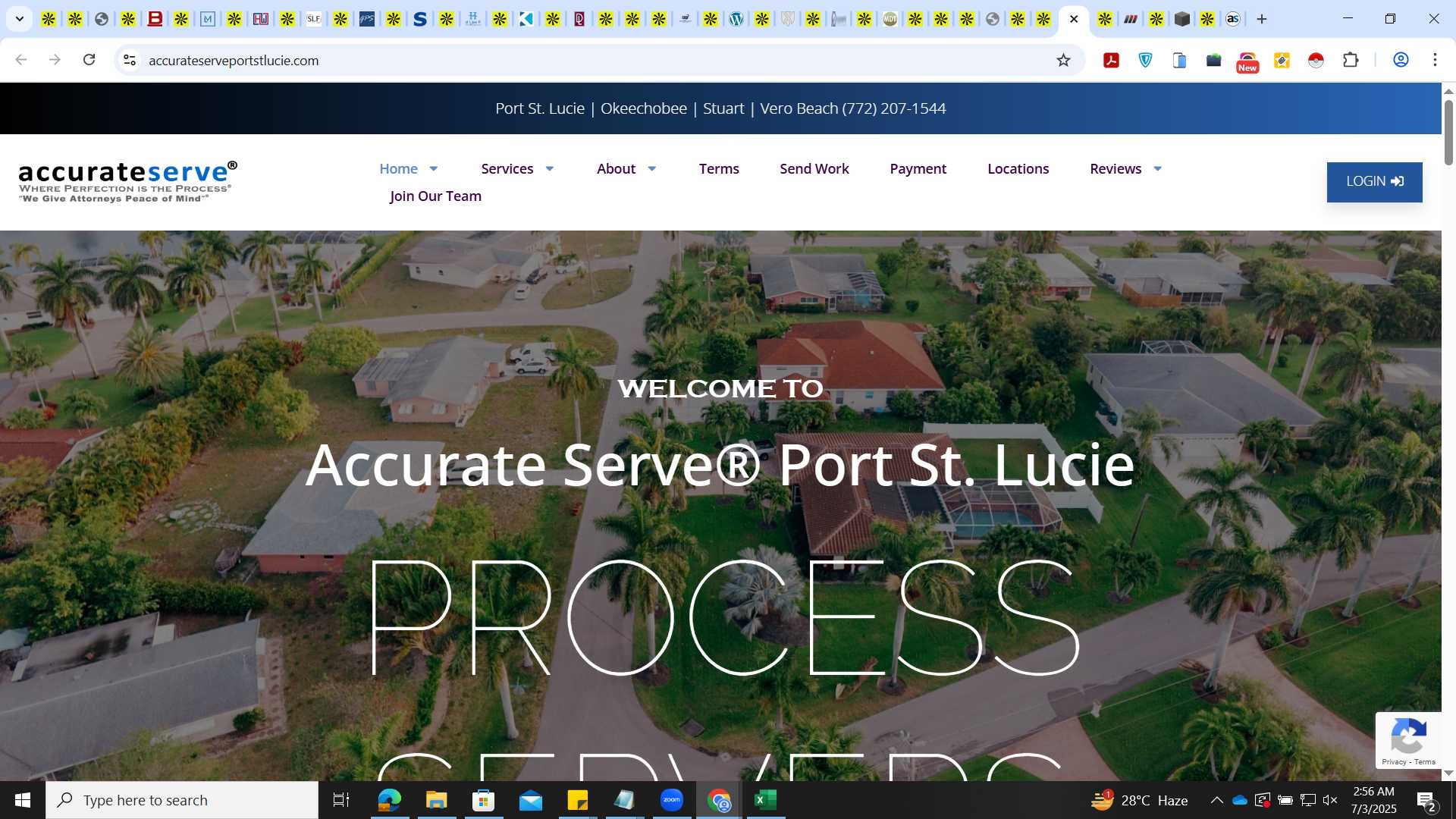1456x819 pixels.
Task: Open the Services menu item
Action: (507, 169)
